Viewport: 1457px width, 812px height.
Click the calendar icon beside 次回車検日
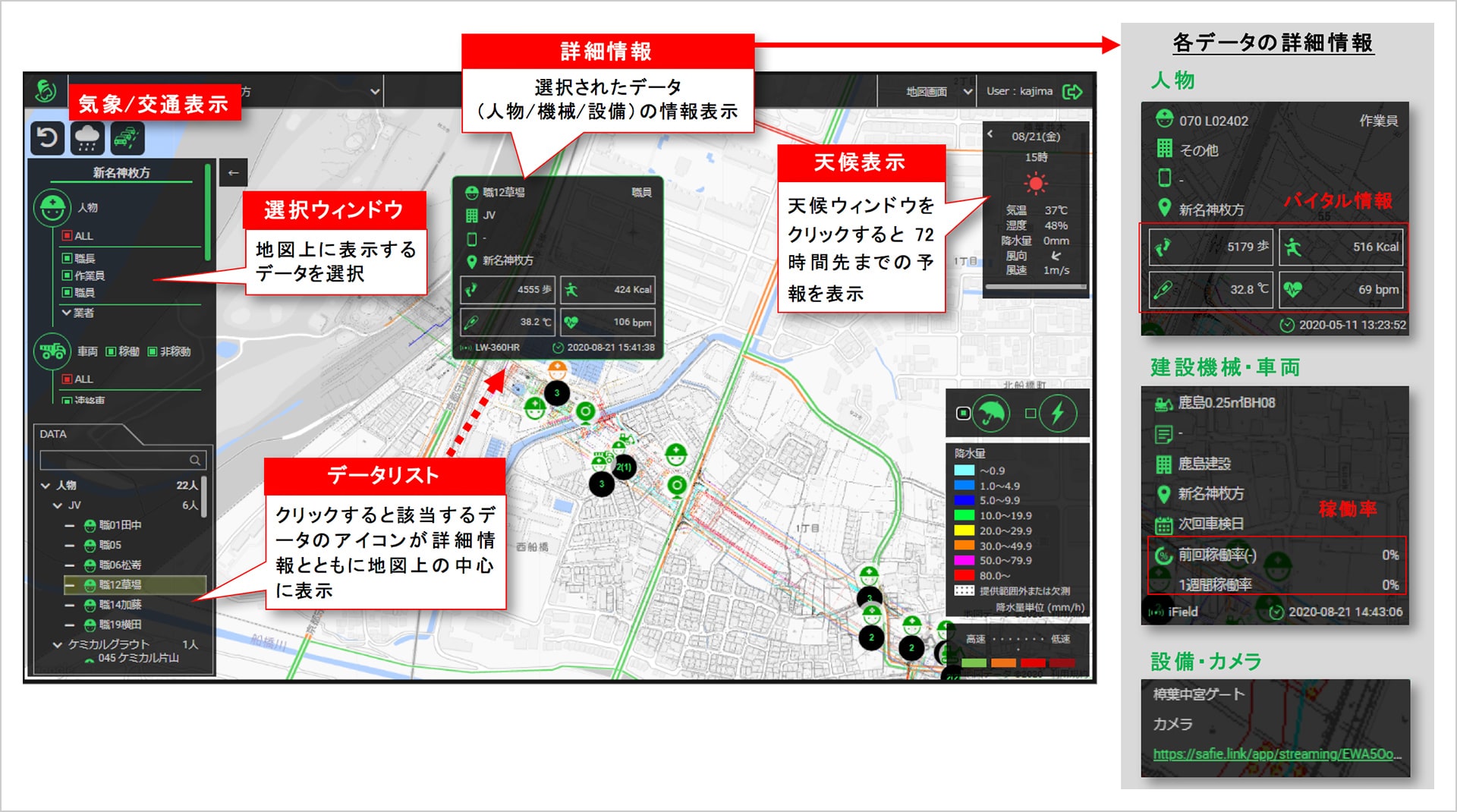[1163, 524]
